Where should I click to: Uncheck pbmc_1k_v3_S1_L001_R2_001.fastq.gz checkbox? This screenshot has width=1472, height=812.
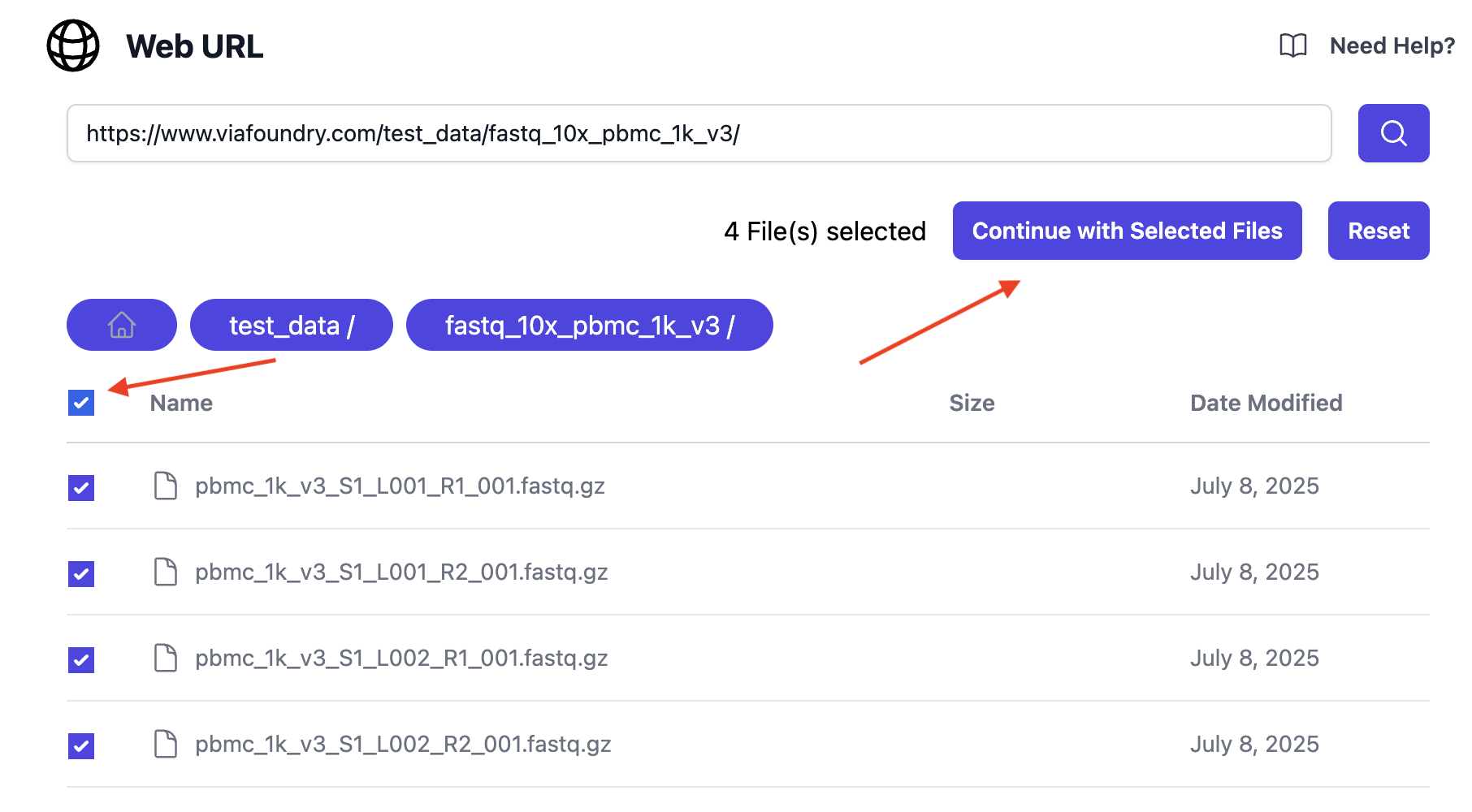[x=81, y=574]
